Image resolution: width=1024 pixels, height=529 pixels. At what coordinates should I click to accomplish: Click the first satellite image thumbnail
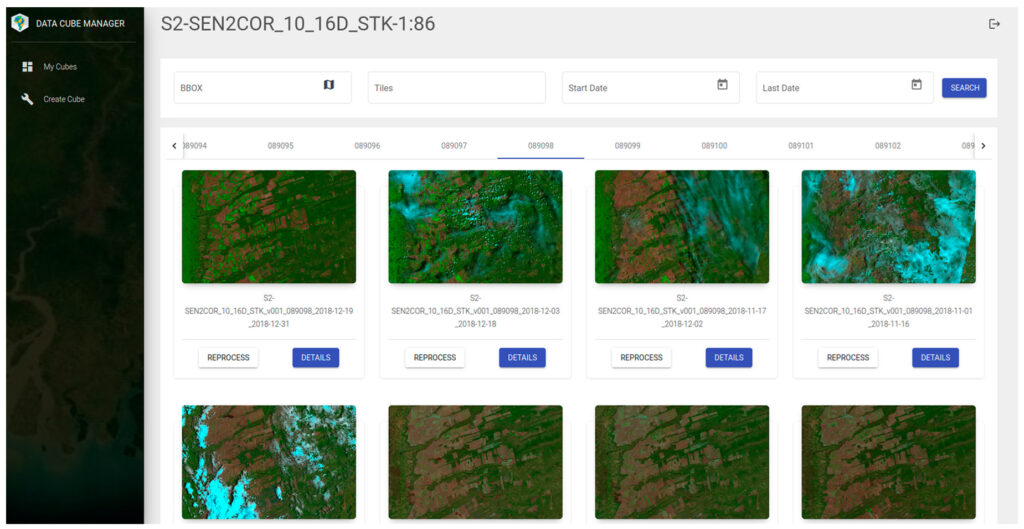tap(269, 227)
